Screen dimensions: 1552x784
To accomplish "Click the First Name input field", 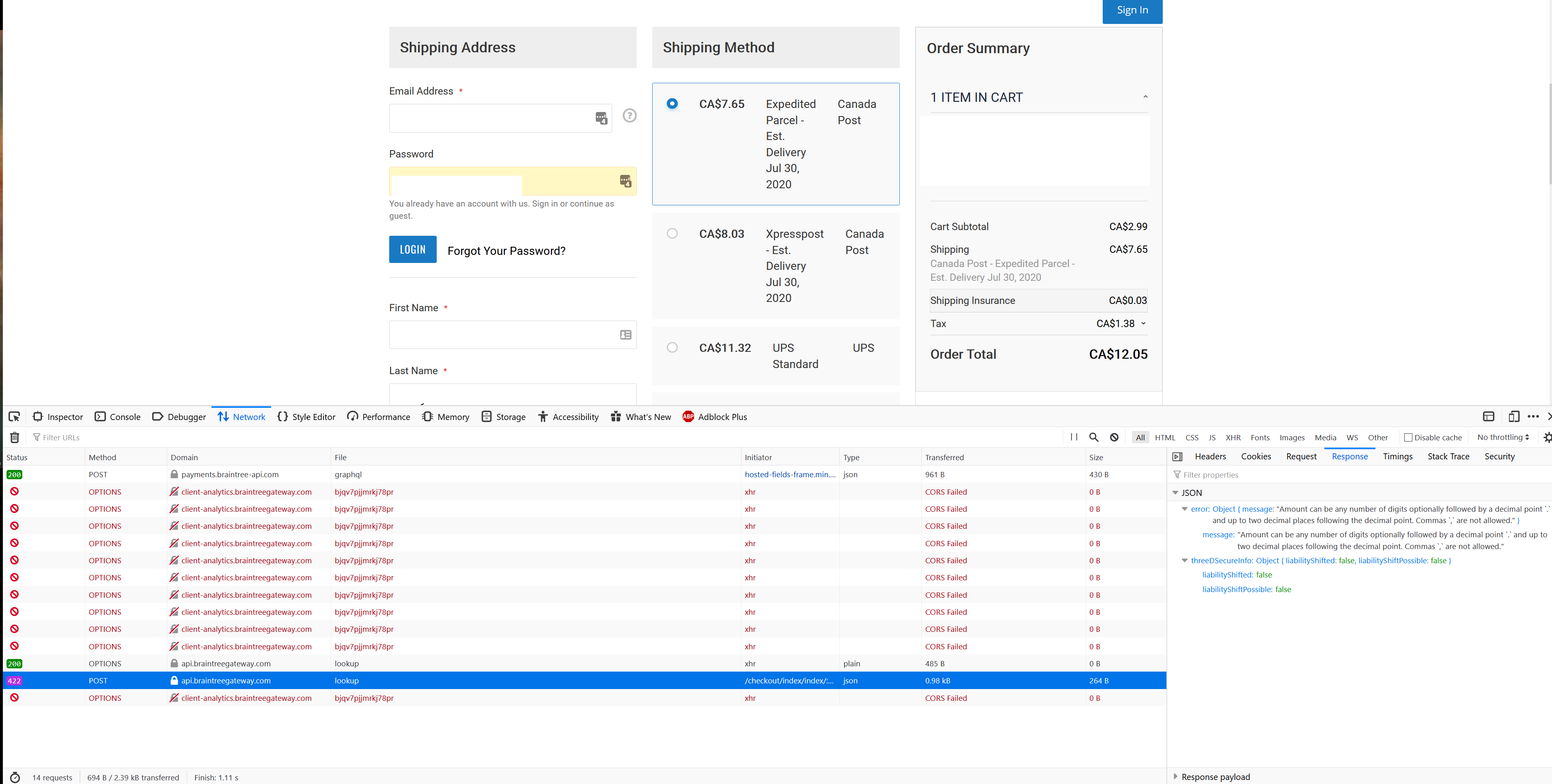I will pyautogui.click(x=513, y=334).
